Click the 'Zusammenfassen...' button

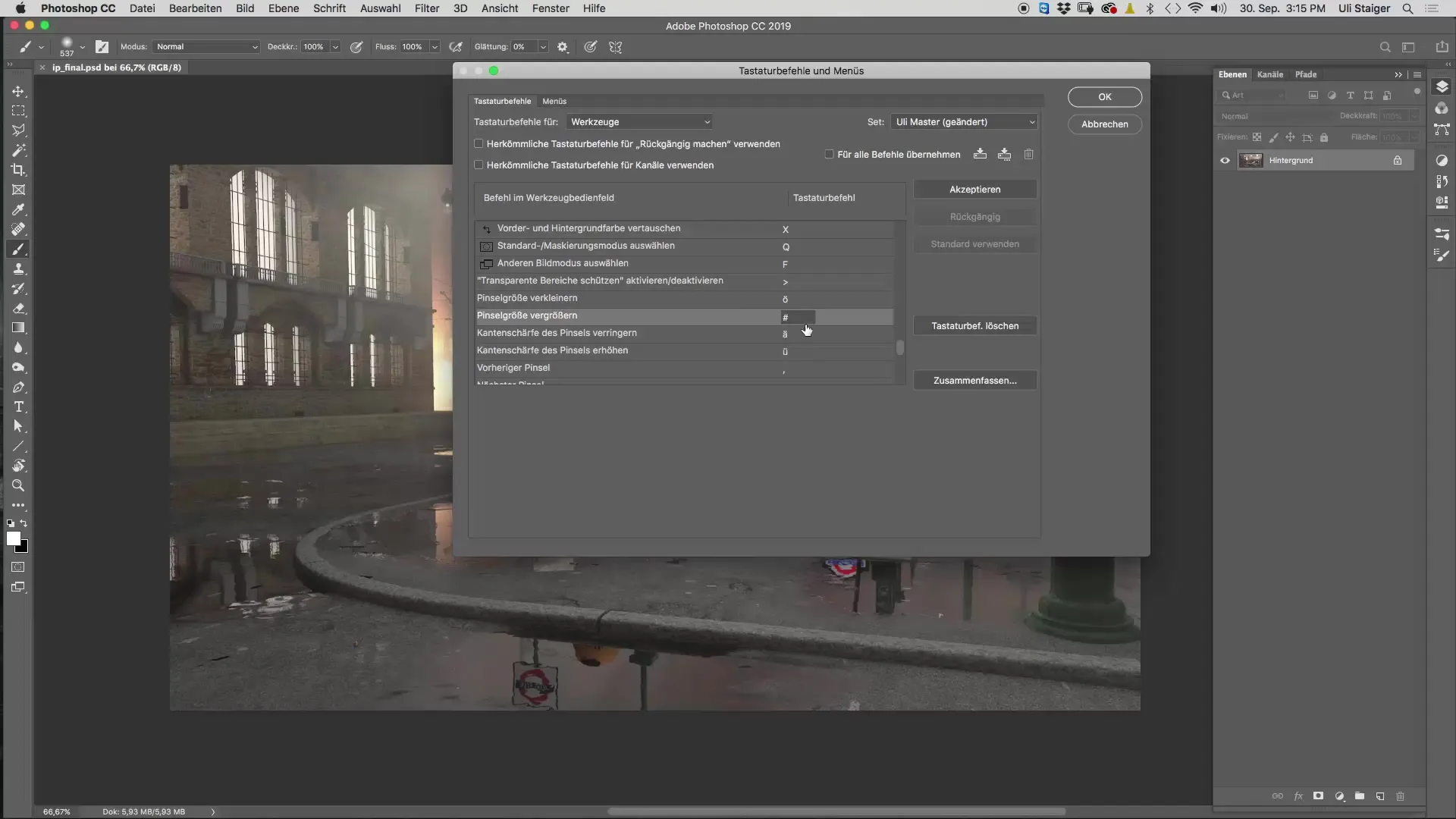[x=975, y=381]
